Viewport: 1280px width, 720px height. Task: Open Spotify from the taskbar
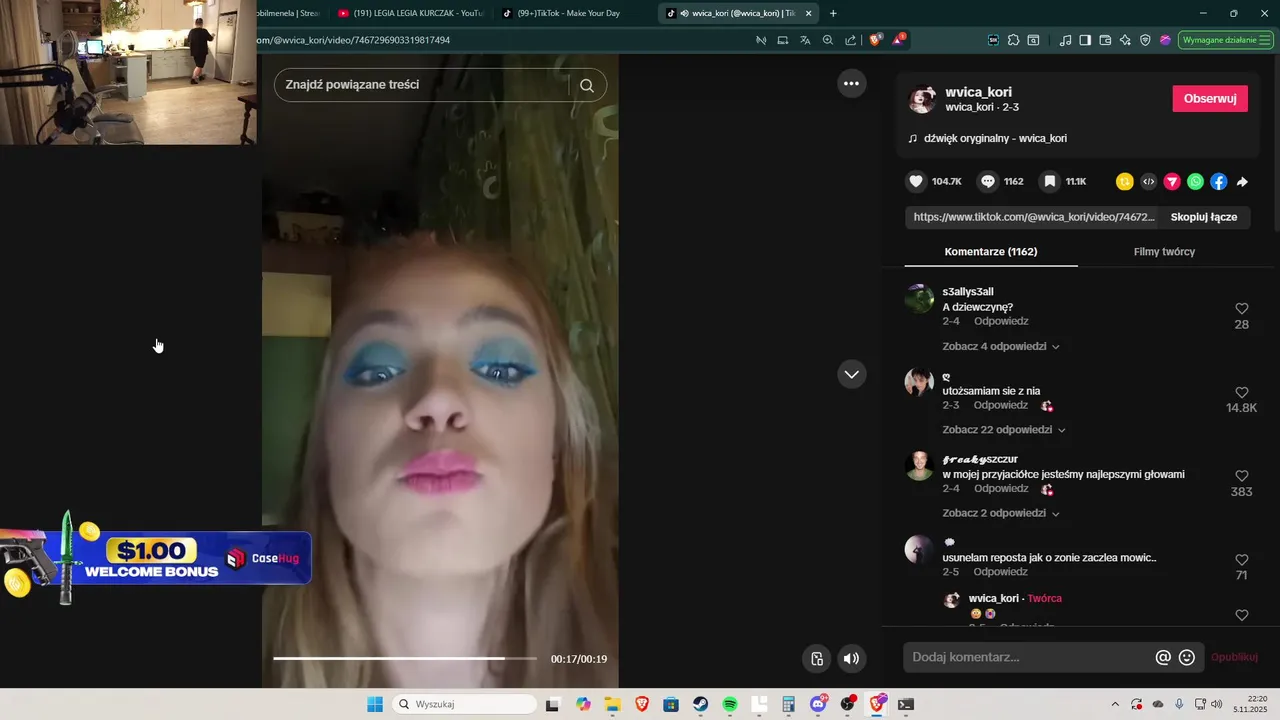pos(730,704)
